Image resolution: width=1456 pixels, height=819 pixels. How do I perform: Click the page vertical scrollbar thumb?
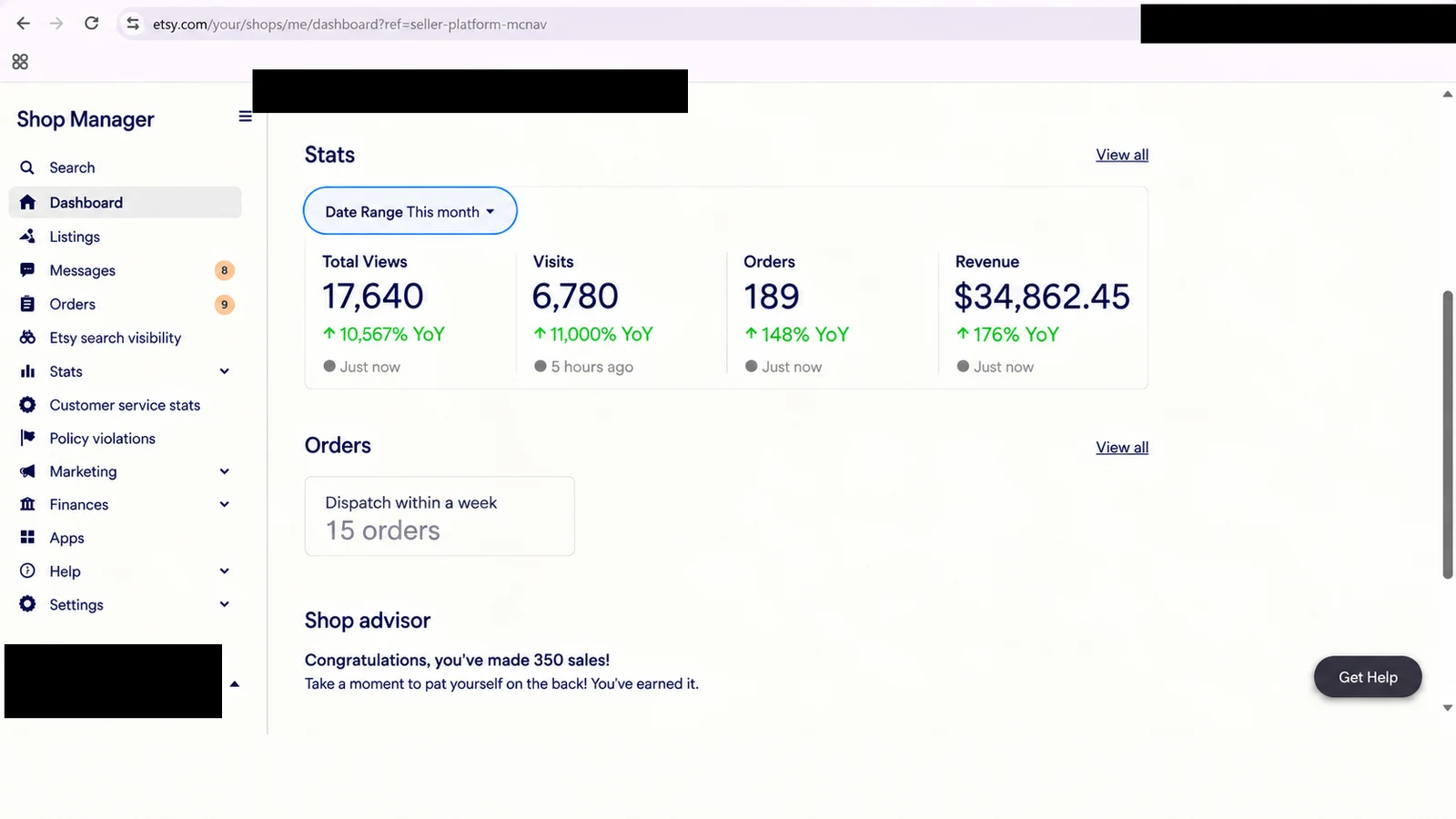[1448, 435]
